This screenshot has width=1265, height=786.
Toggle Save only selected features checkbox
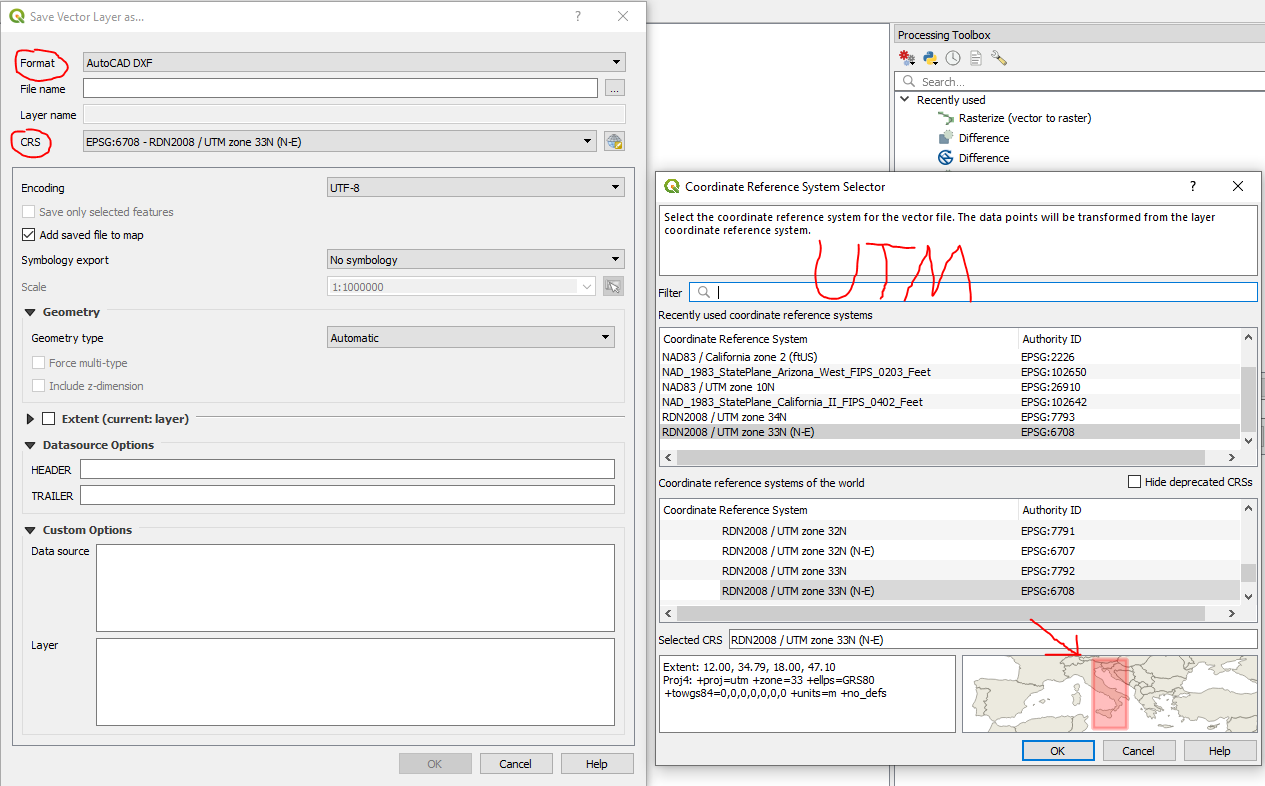pyautogui.click(x=29, y=212)
